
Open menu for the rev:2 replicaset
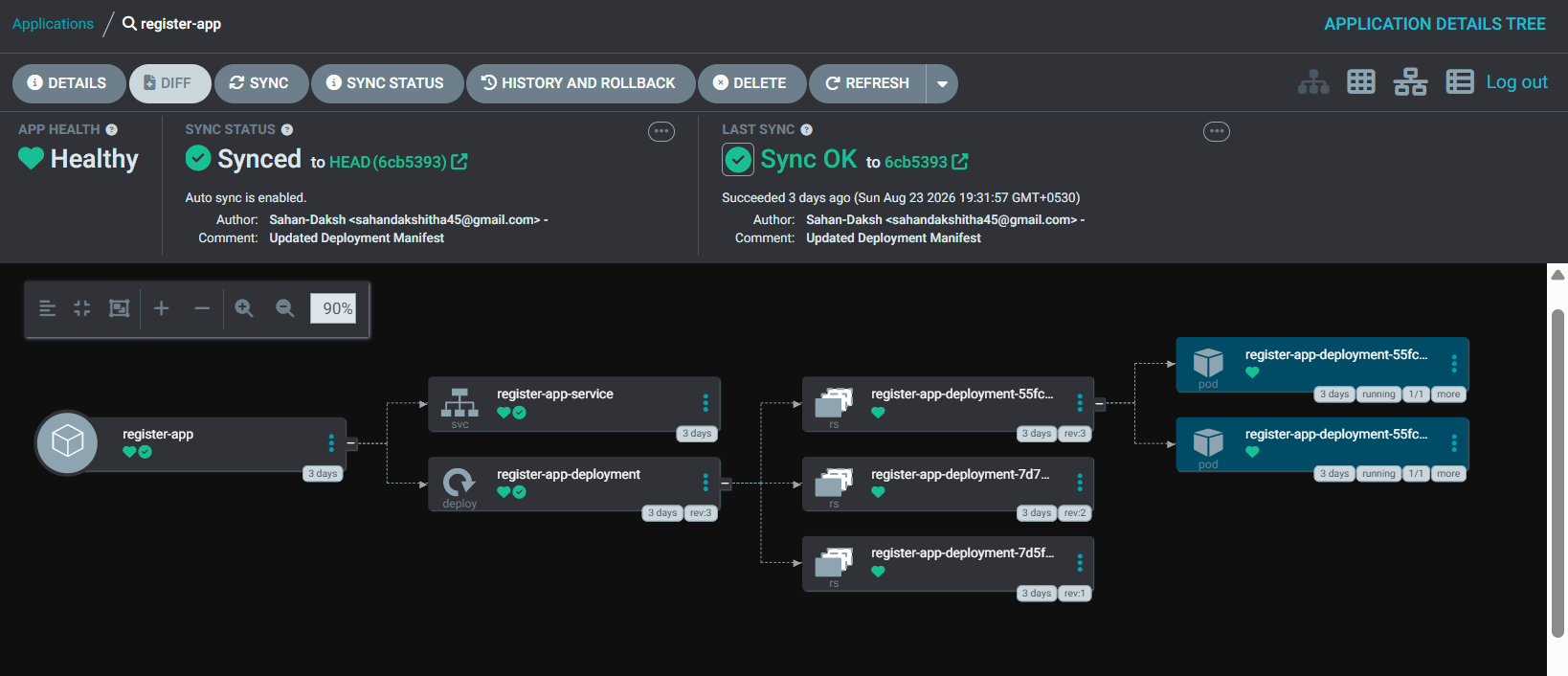pos(1080,483)
